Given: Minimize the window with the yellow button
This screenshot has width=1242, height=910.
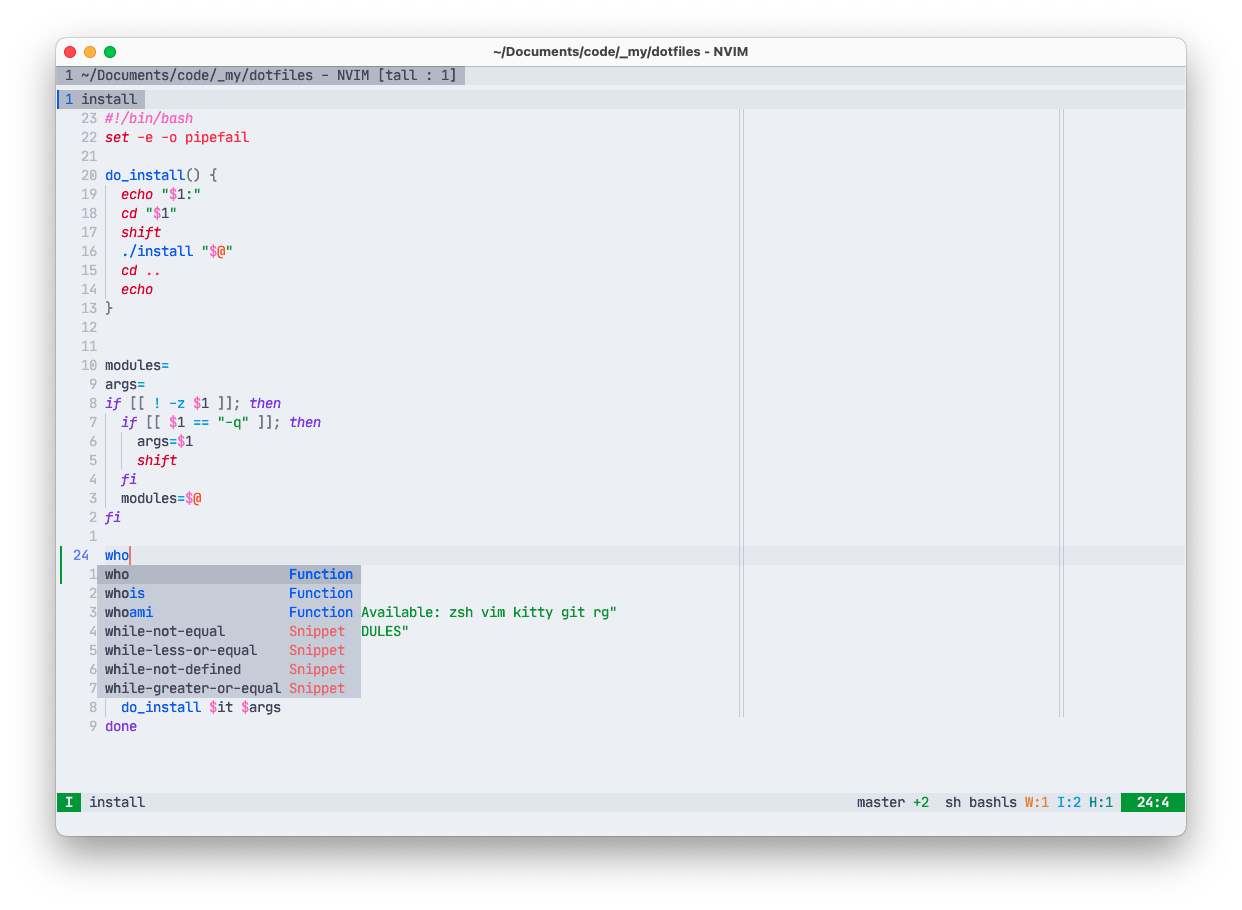Looking at the screenshot, I should tap(90, 52).
